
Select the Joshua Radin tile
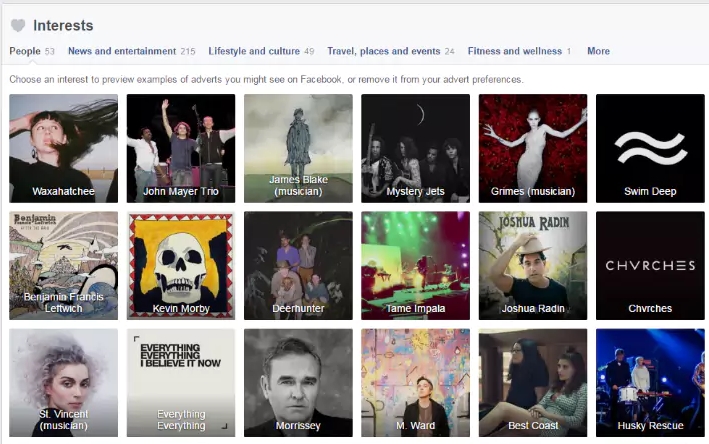pyautogui.click(x=533, y=266)
